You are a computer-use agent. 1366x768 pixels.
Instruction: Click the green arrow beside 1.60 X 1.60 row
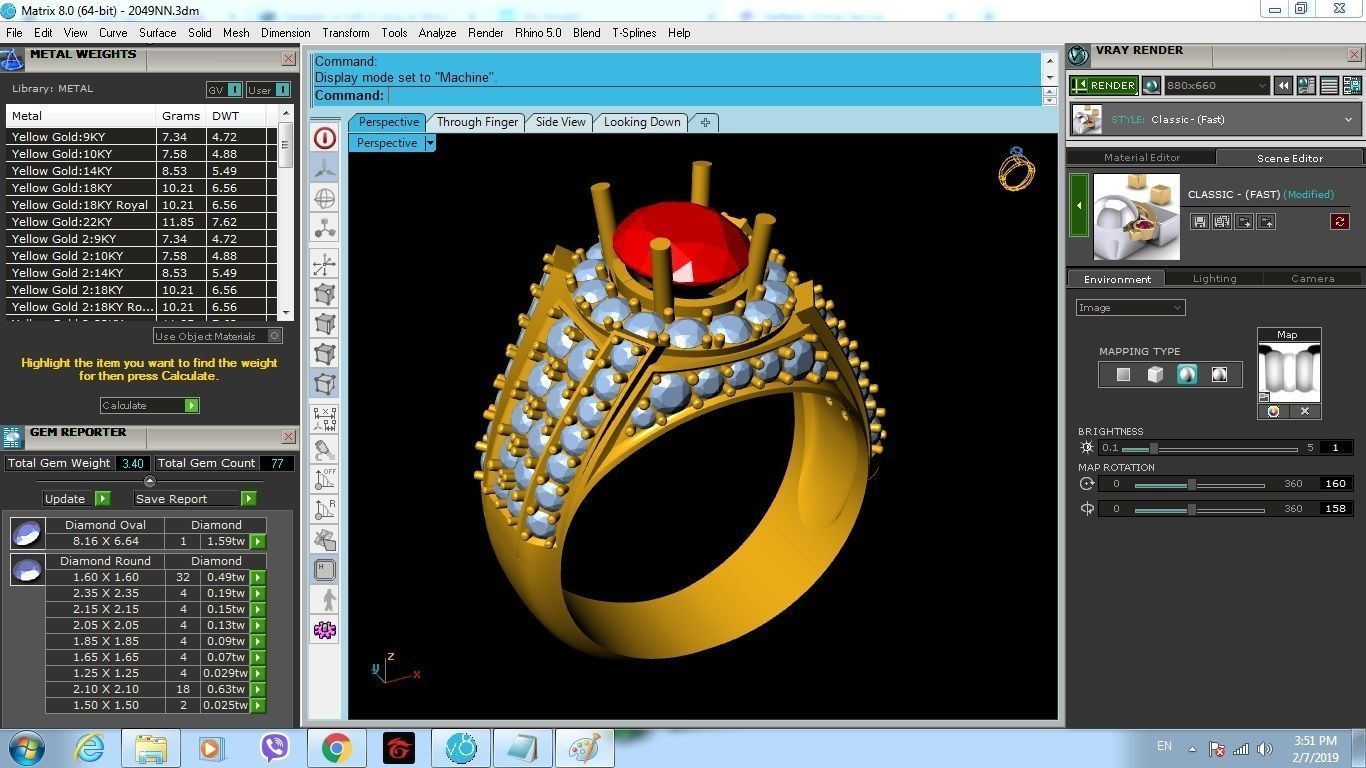point(257,577)
